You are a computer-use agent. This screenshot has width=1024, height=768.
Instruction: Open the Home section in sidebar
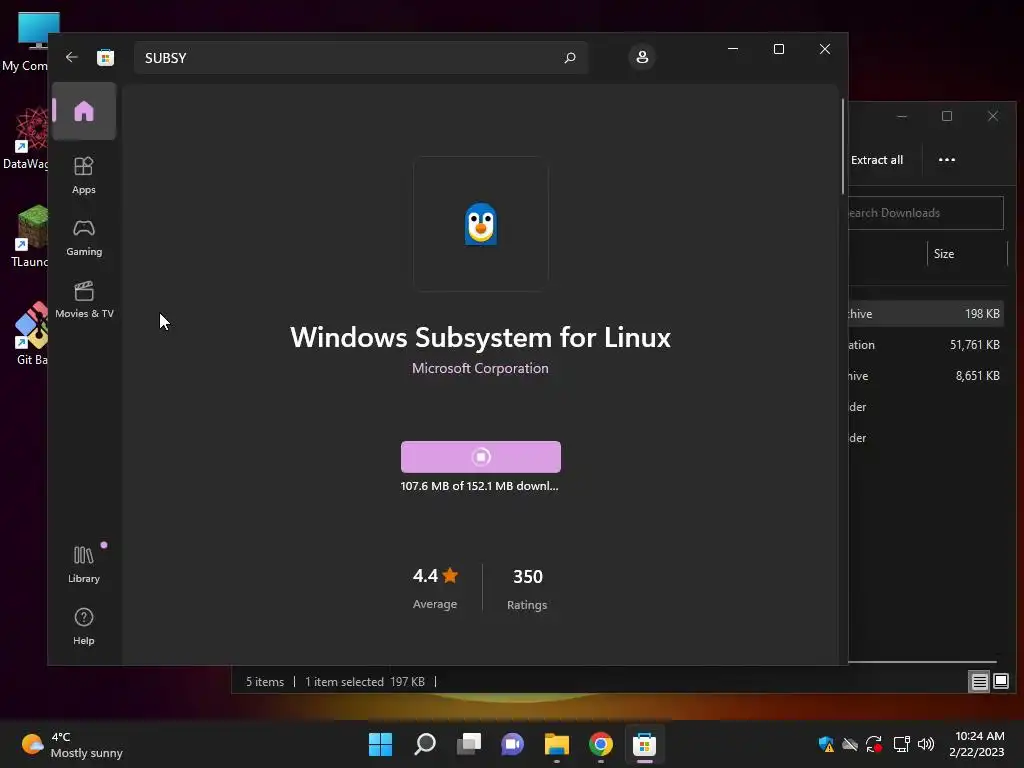84,111
